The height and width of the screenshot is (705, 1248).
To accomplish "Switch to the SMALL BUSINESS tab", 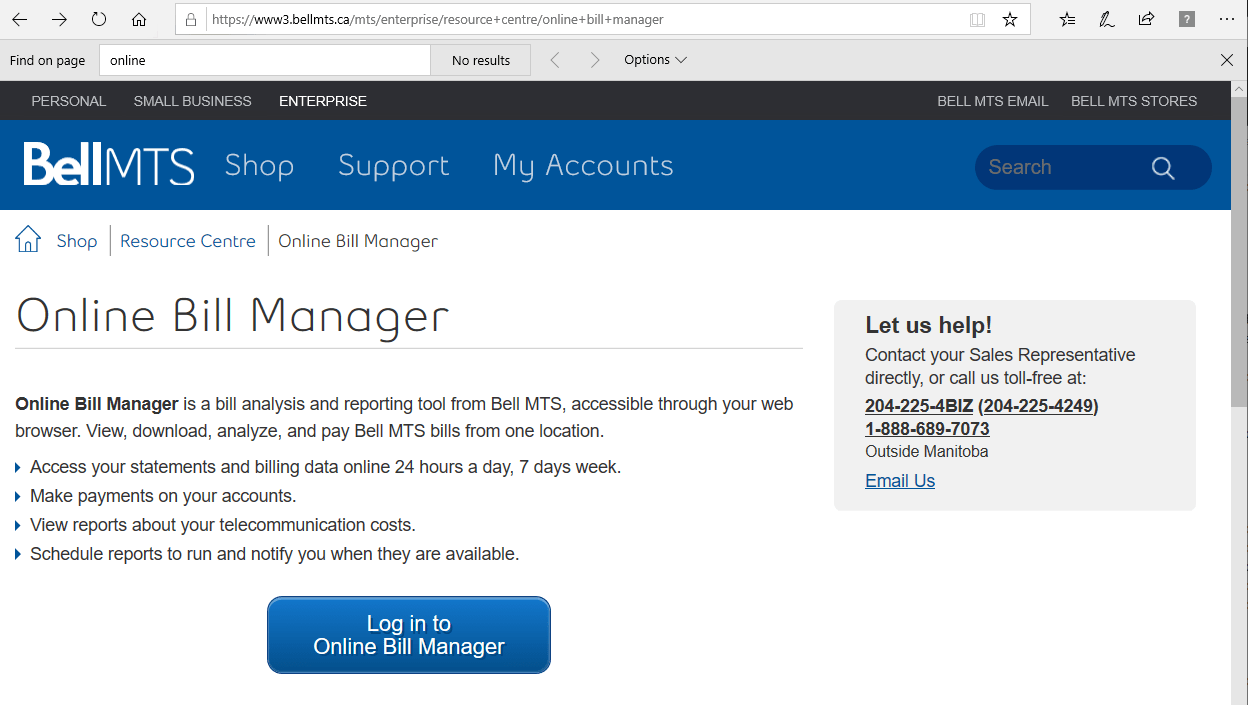I will click(192, 100).
